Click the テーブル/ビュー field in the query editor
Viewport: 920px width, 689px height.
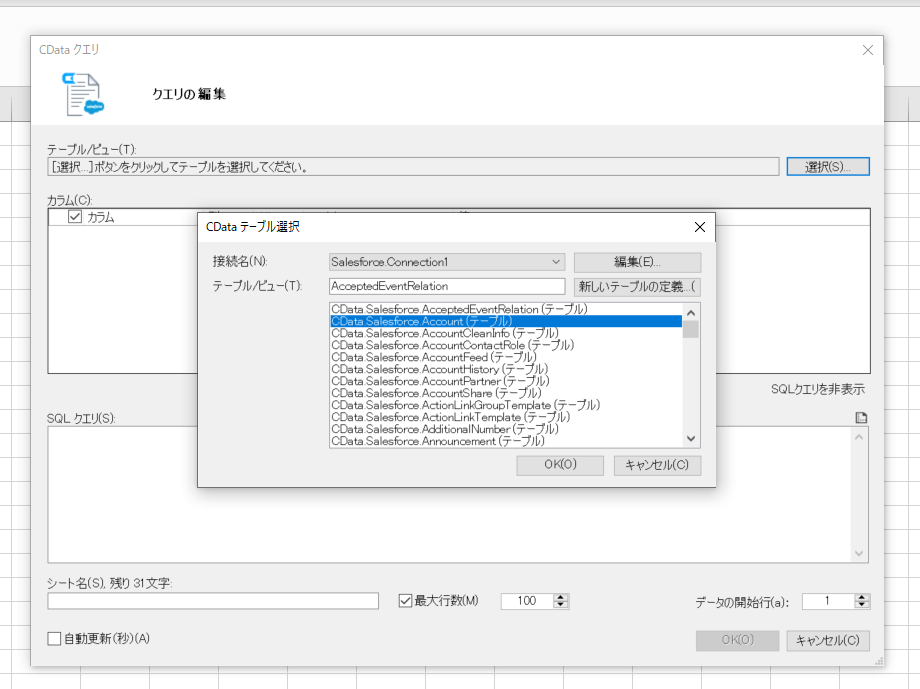click(x=413, y=167)
